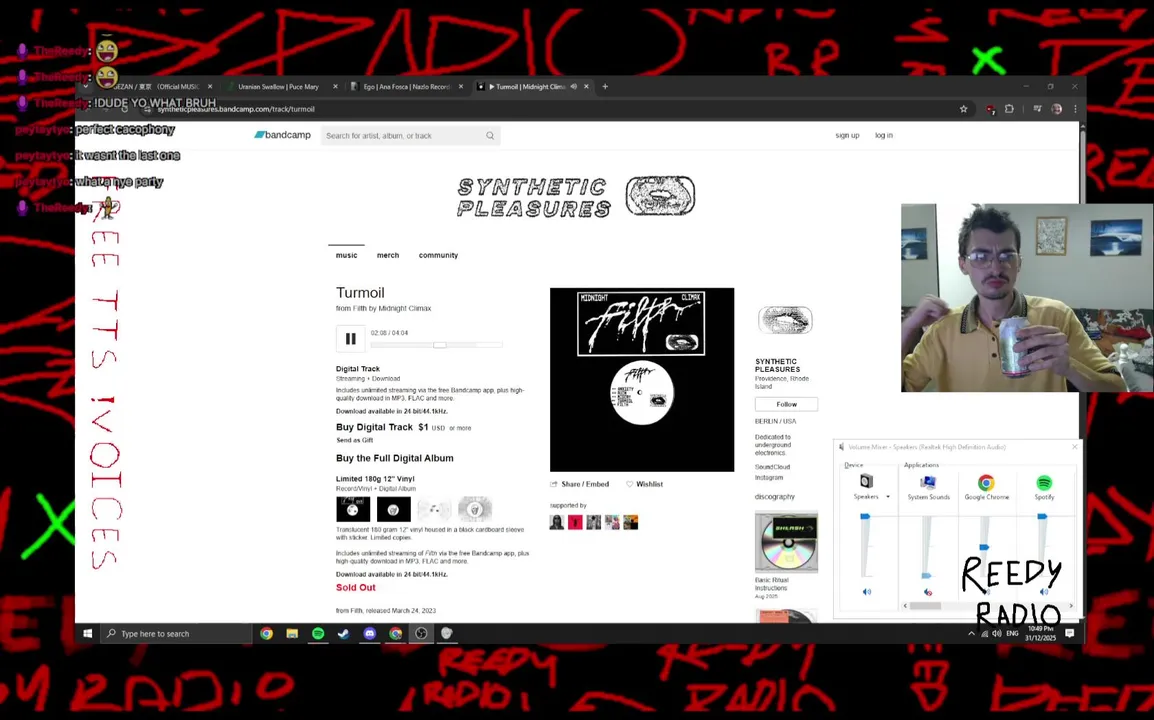The height and width of the screenshot is (720, 1154).
Task: Open the Chrome three-dot menu
Action: tap(1075, 109)
